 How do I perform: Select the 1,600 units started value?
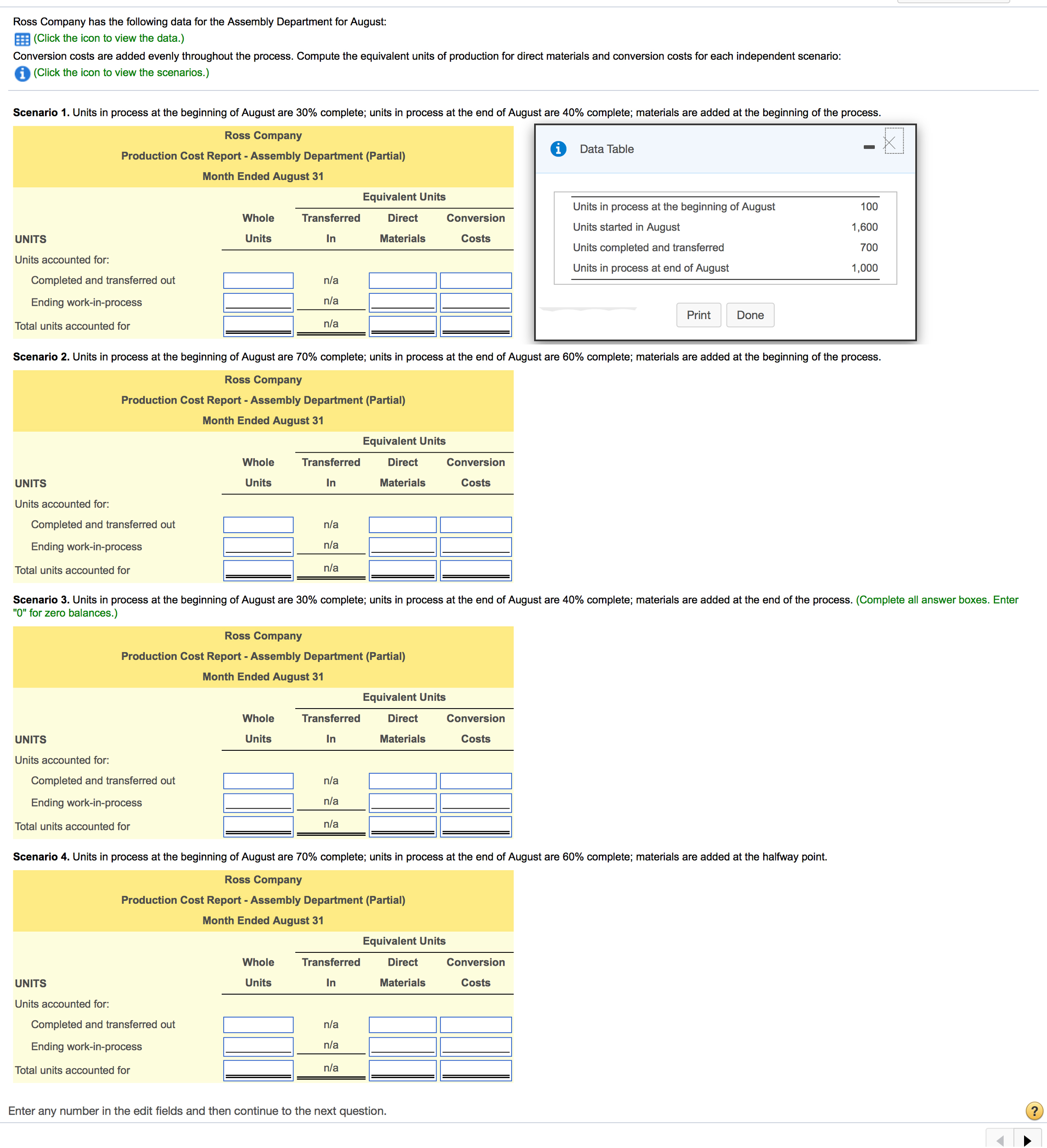click(864, 227)
